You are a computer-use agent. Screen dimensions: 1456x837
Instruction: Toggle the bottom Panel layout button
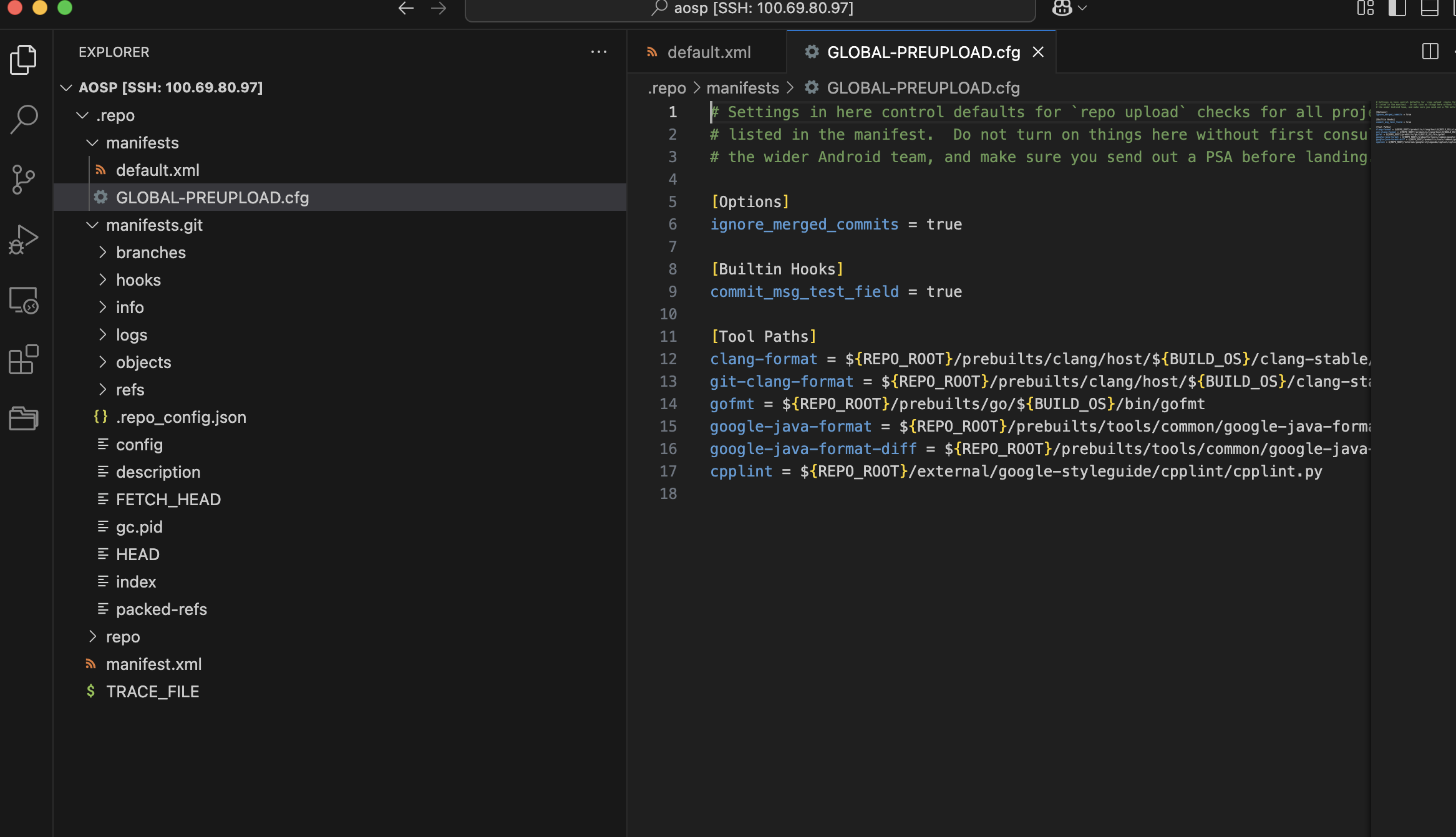(1429, 8)
